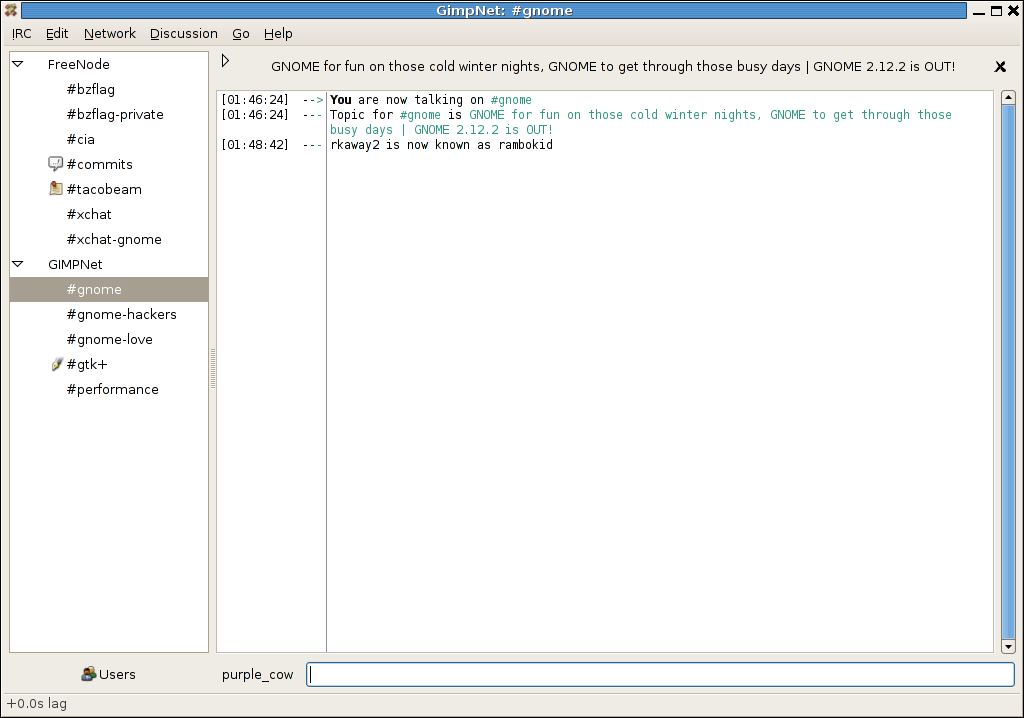Select the highlighted #gnome channel row
Screen dimensions: 1024x718
point(109,289)
